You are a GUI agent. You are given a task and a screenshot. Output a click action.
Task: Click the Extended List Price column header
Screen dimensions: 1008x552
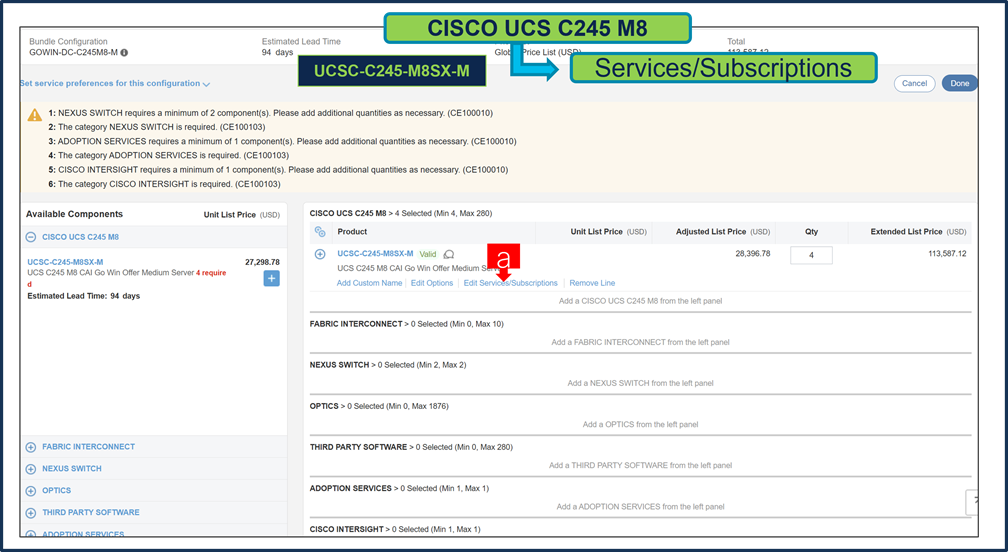[x=918, y=231]
